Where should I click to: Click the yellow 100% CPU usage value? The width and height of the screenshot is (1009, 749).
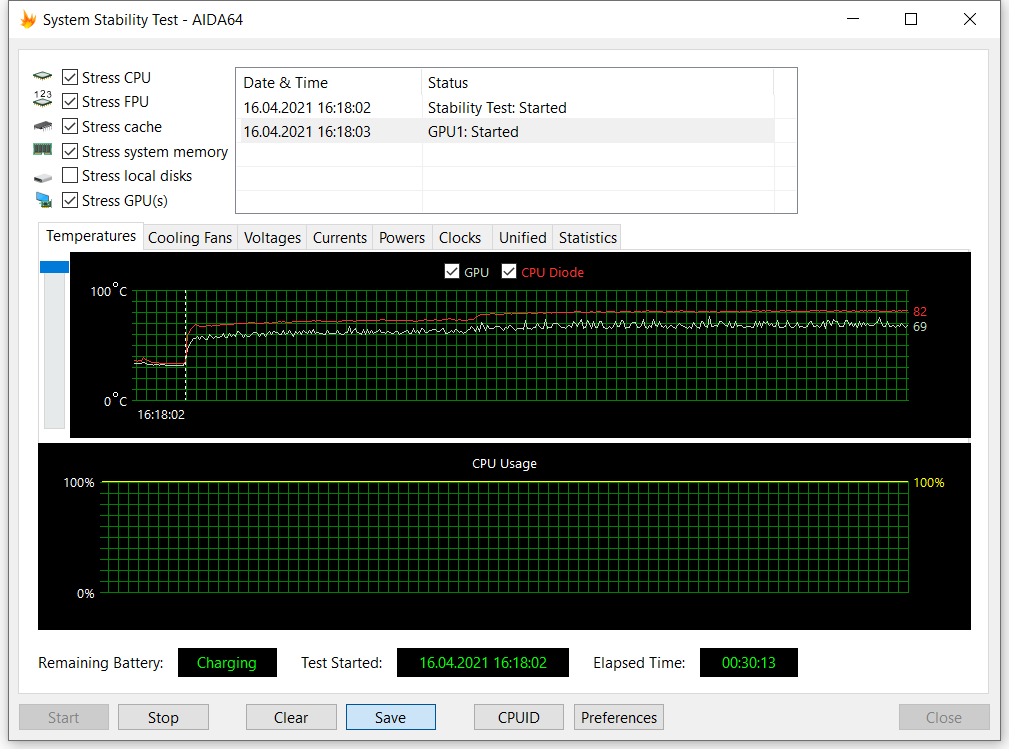tap(929, 483)
